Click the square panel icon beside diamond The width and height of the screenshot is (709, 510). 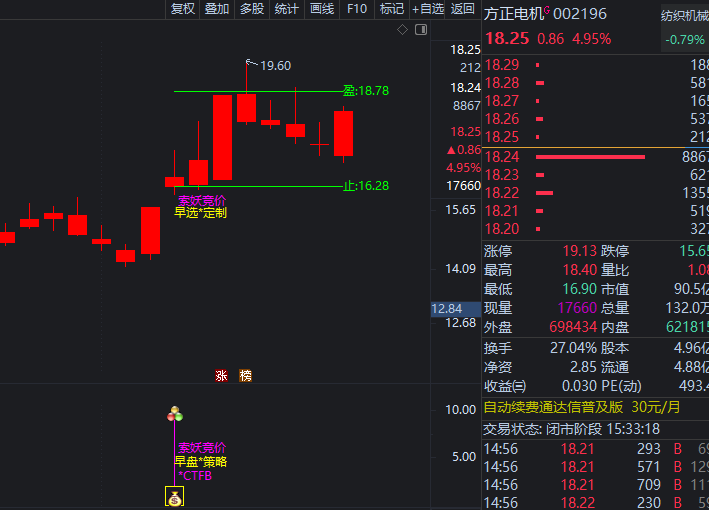pos(419,30)
